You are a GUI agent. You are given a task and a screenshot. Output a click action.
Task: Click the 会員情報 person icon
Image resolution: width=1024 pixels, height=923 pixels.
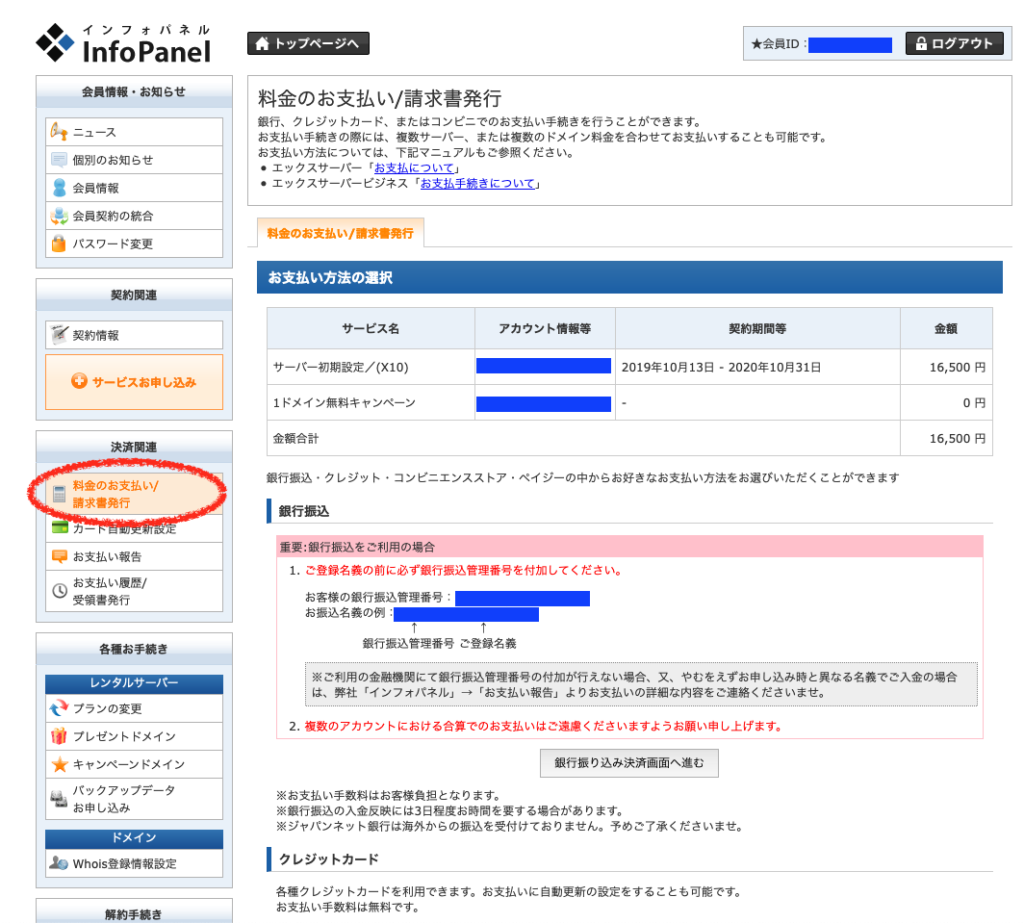coord(59,188)
